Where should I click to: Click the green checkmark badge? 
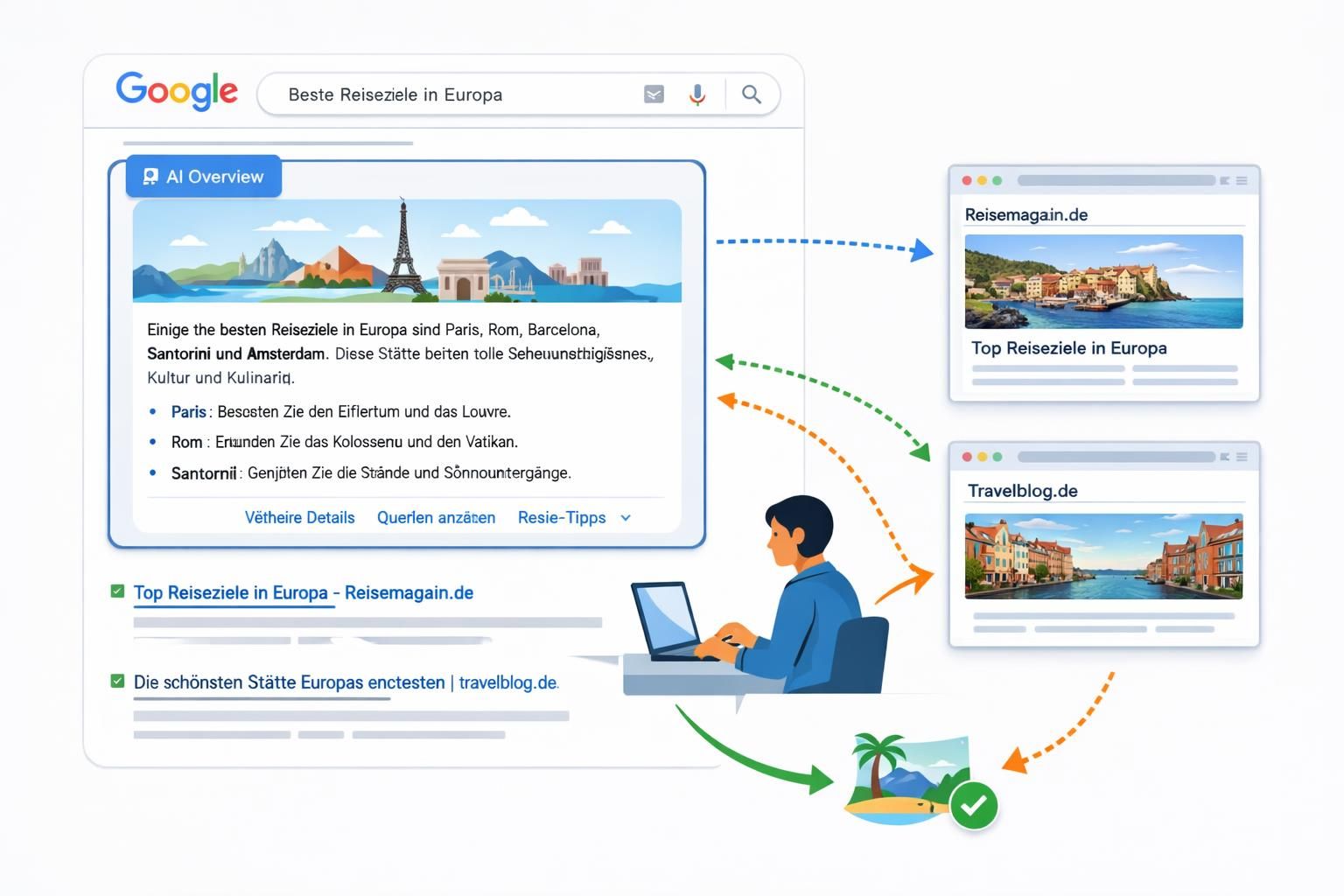click(x=974, y=805)
